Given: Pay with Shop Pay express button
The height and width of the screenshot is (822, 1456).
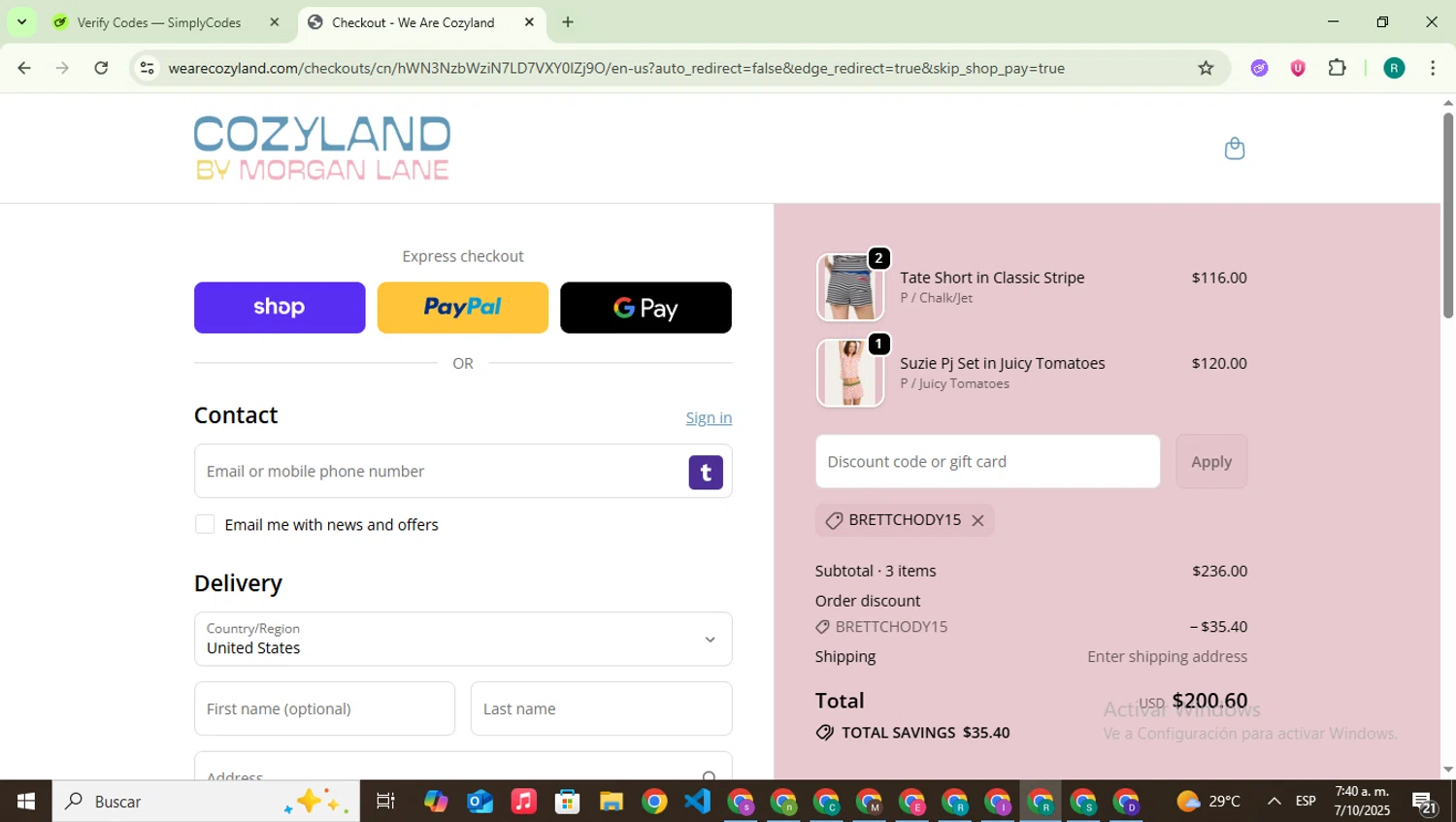Looking at the screenshot, I should pyautogui.click(x=280, y=308).
